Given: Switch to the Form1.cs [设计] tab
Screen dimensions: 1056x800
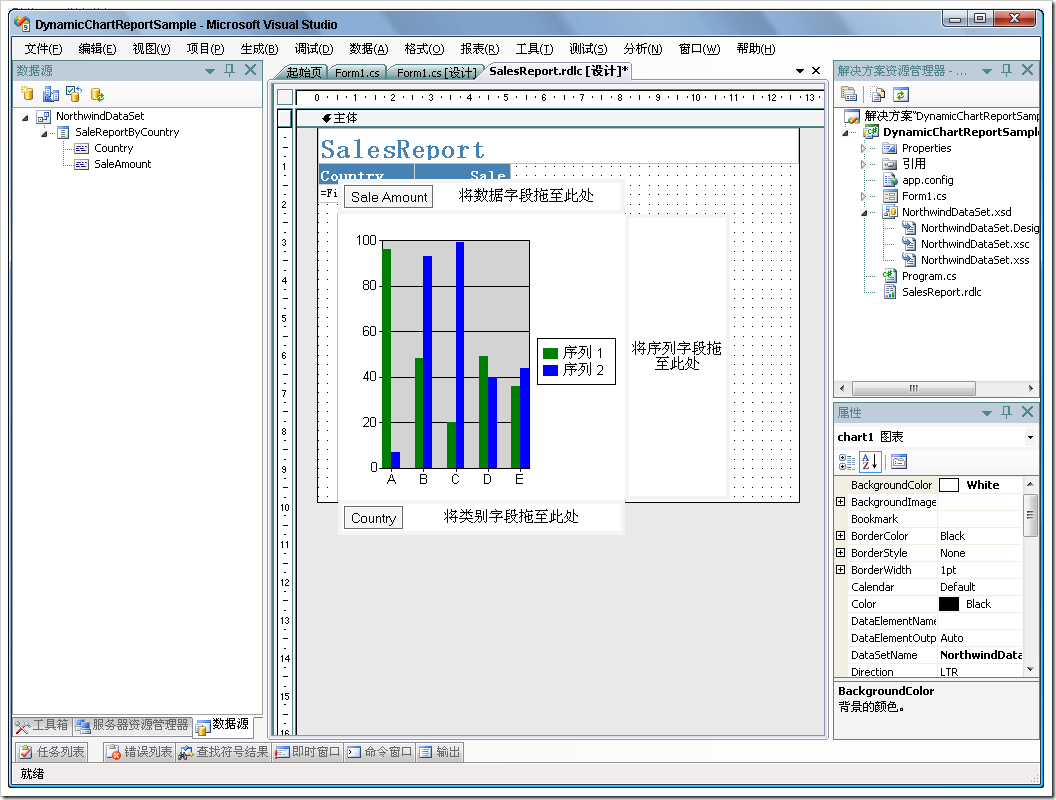Looking at the screenshot, I should tap(436, 72).
